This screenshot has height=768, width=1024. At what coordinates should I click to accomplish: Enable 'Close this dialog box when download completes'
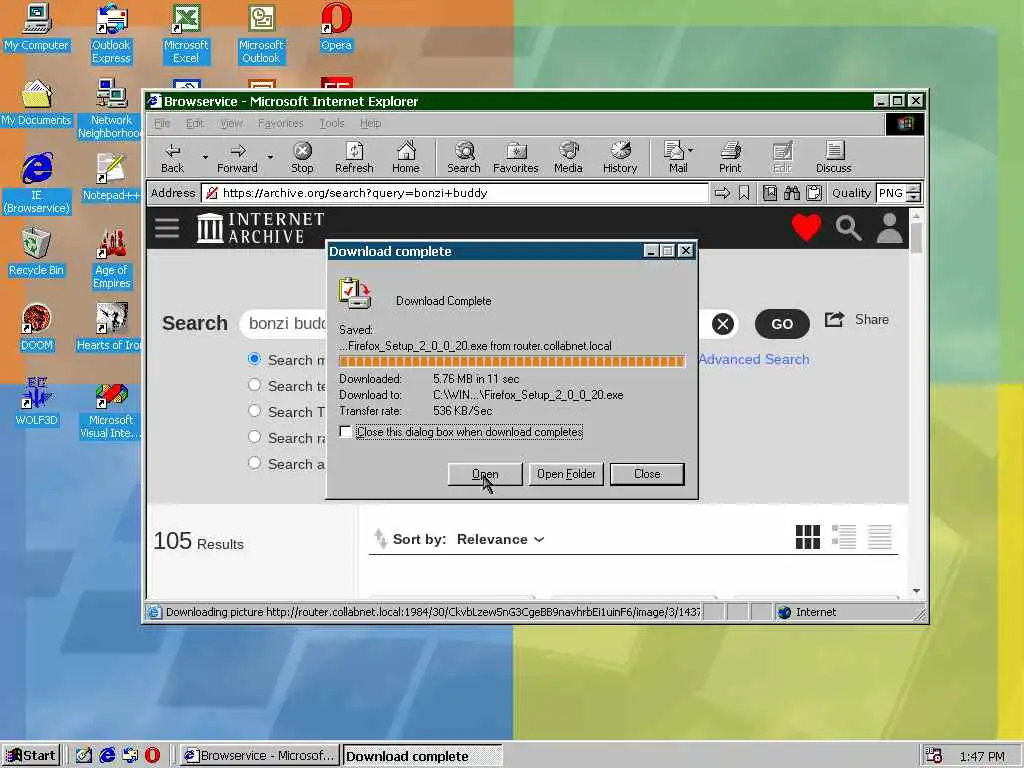tap(345, 432)
